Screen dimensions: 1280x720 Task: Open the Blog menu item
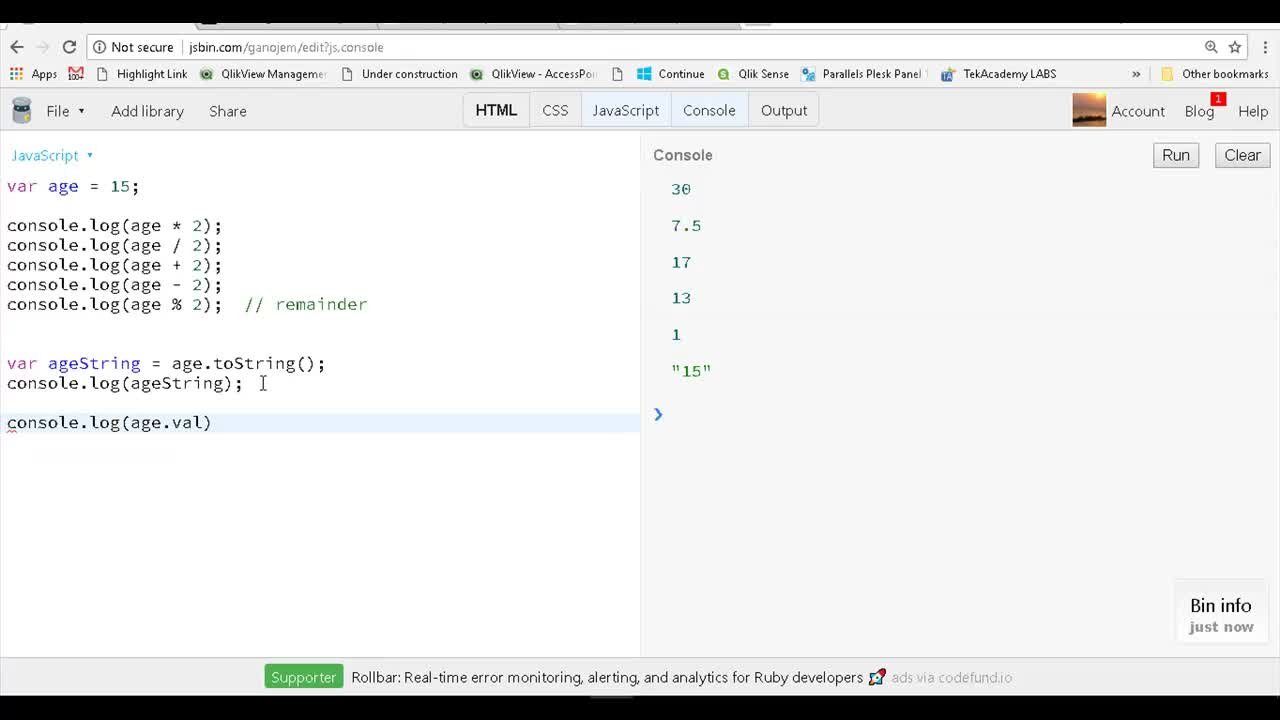pyautogui.click(x=1199, y=111)
